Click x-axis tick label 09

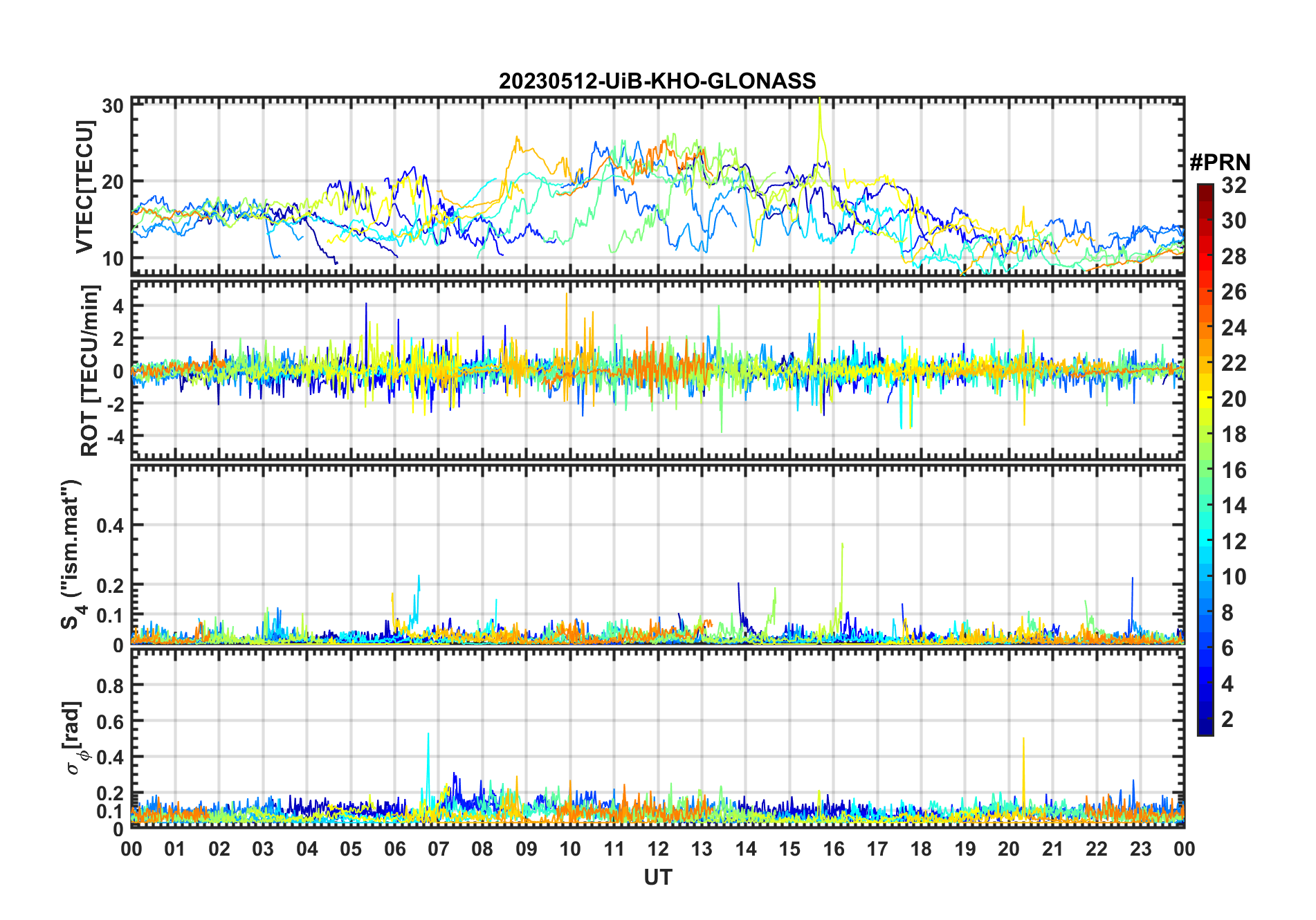pyautogui.click(x=526, y=849)
